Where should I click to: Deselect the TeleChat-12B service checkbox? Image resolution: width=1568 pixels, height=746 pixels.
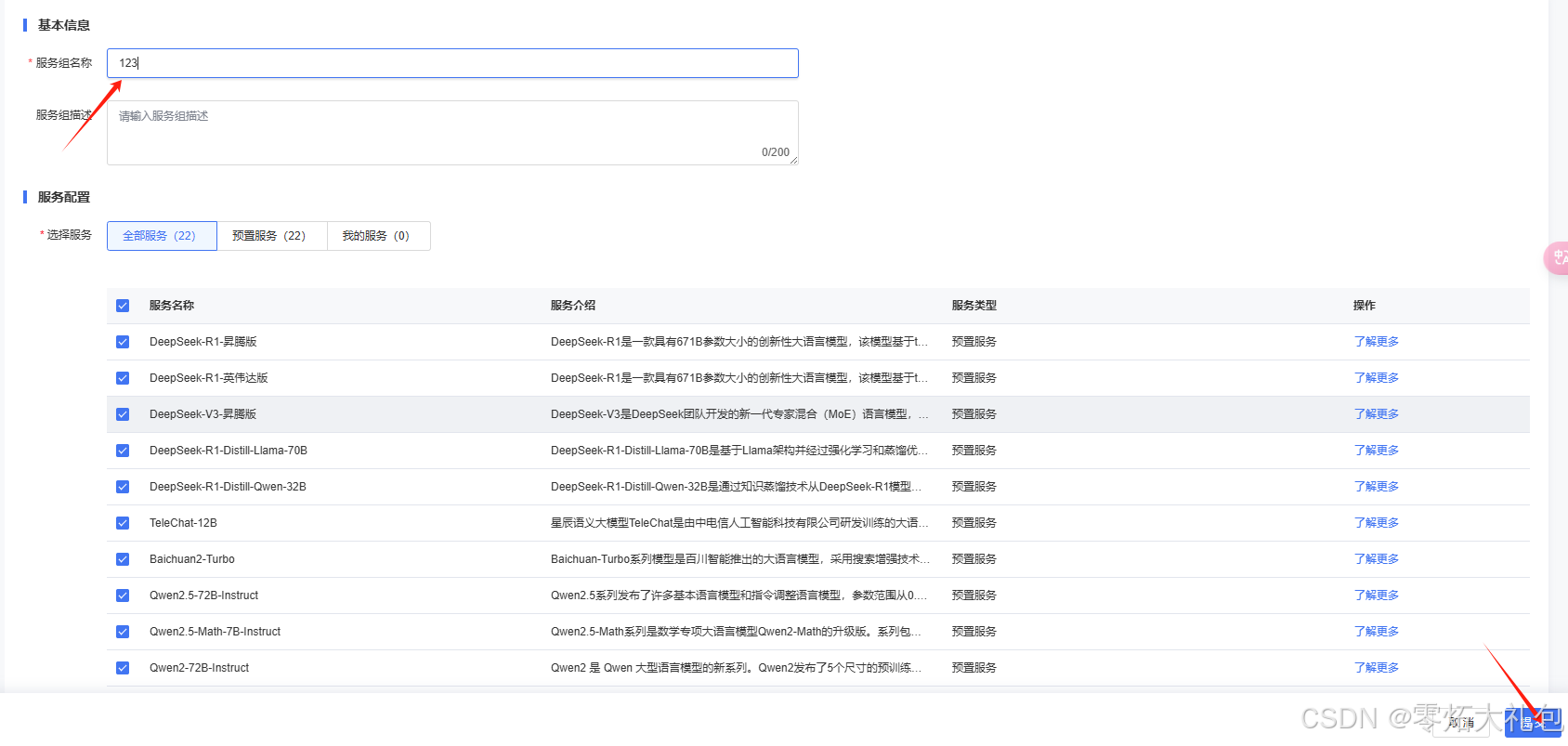coord(123,523)
